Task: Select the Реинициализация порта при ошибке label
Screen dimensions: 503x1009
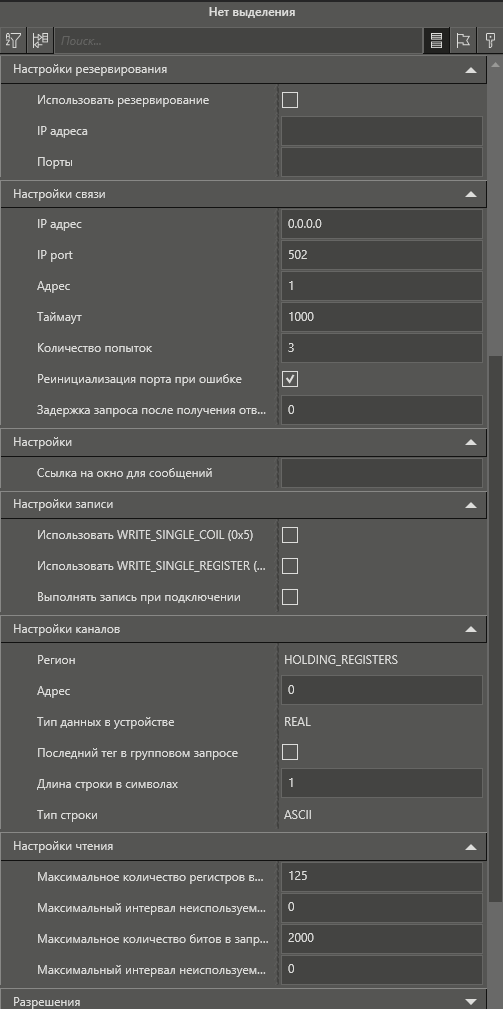Action: (140, 379)
